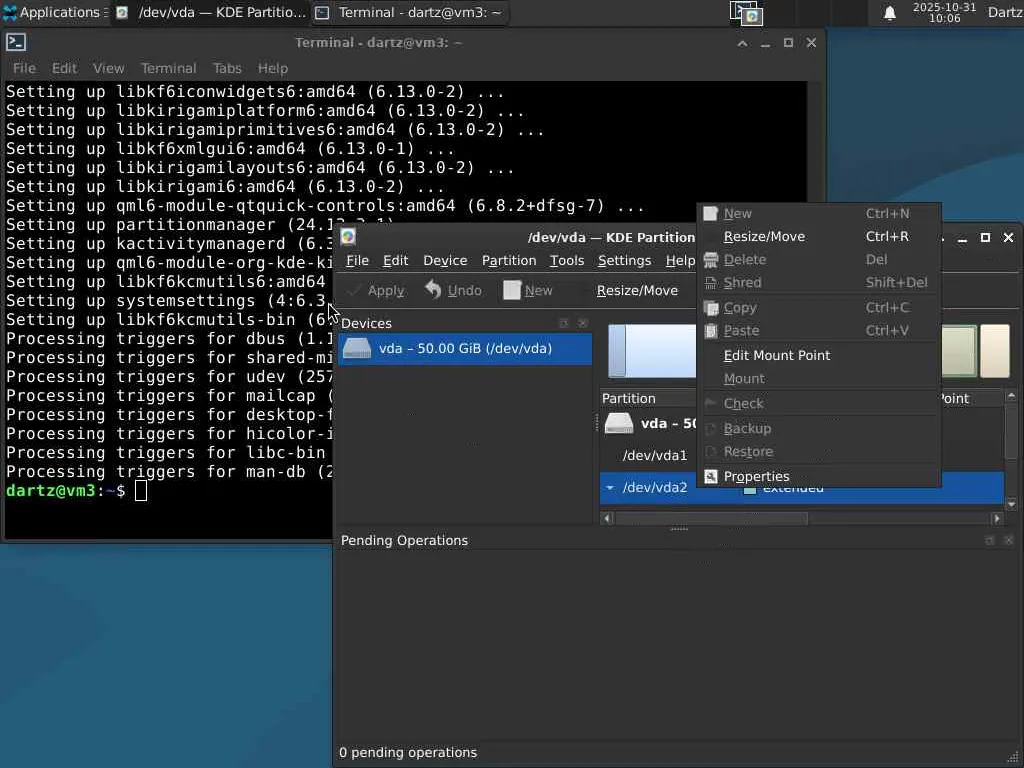Click the Check flag icon in context menu
Viewport: 1024px width, 768px height.
[711, 404]
